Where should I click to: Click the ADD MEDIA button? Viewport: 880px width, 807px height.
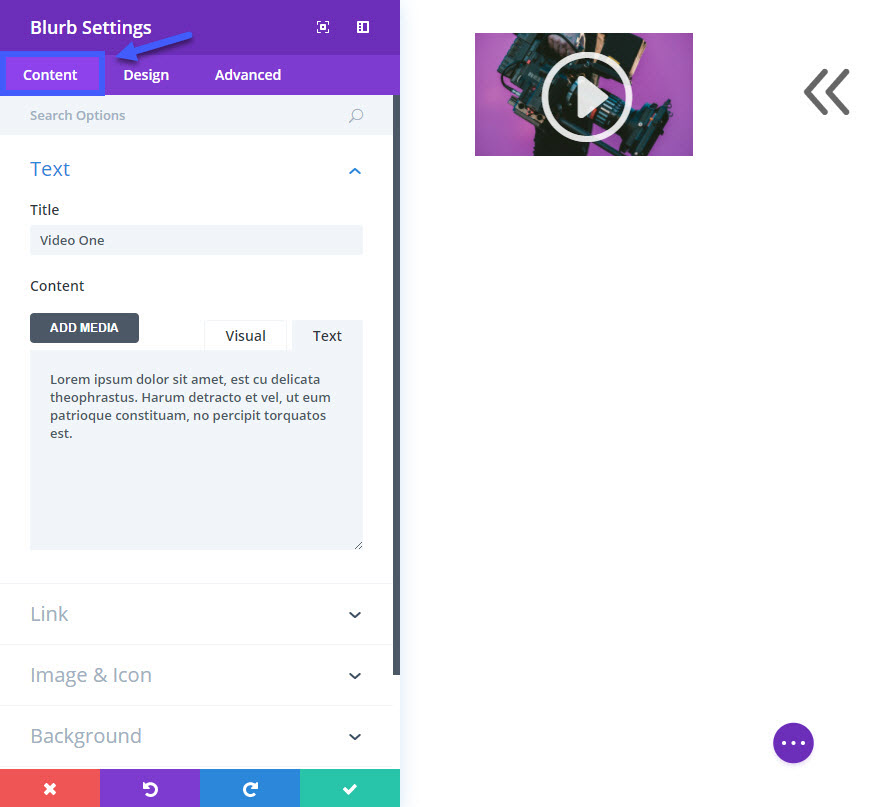tap(84, 328)
